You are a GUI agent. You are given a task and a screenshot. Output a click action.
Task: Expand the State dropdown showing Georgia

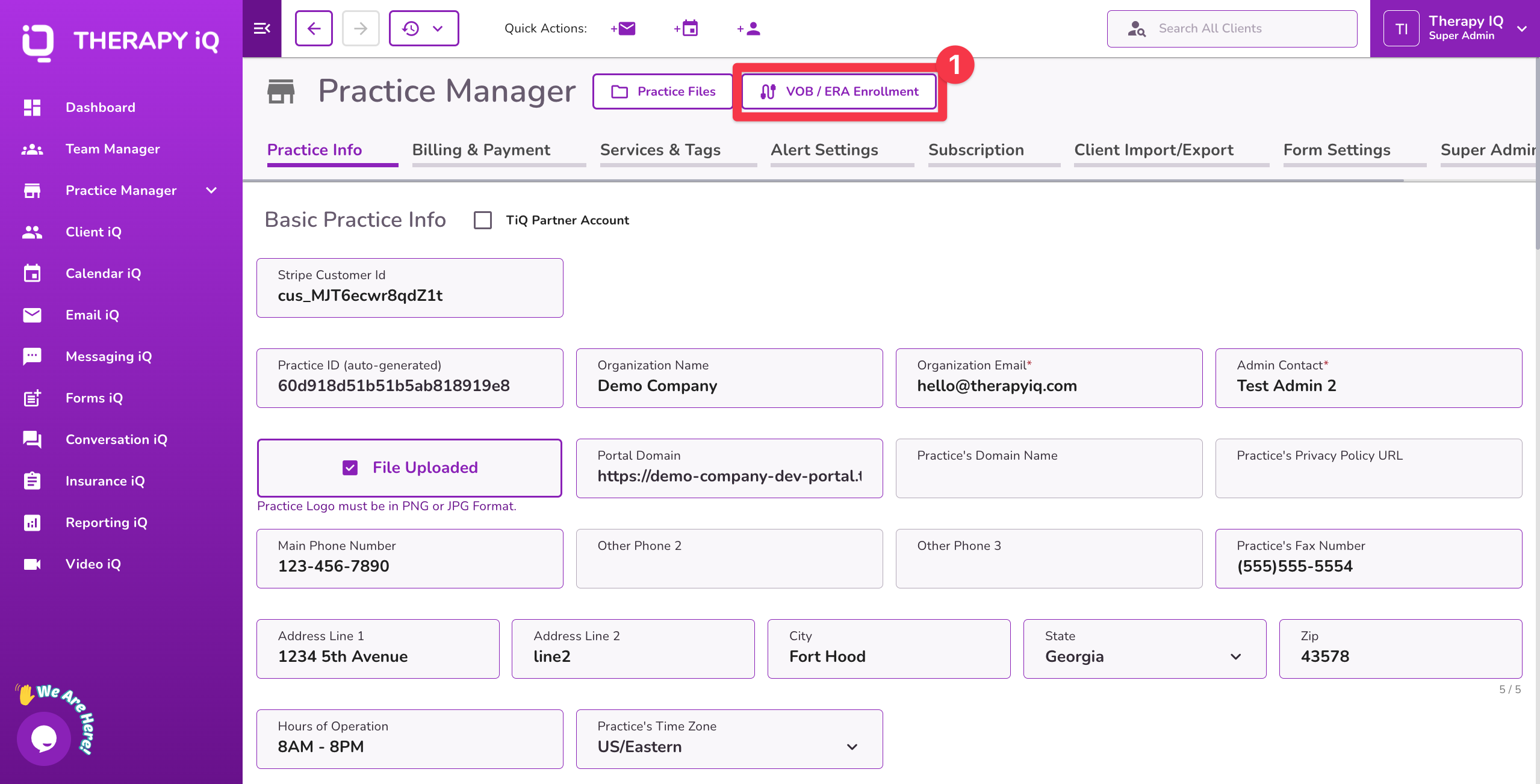click(x=1235, y=656)
